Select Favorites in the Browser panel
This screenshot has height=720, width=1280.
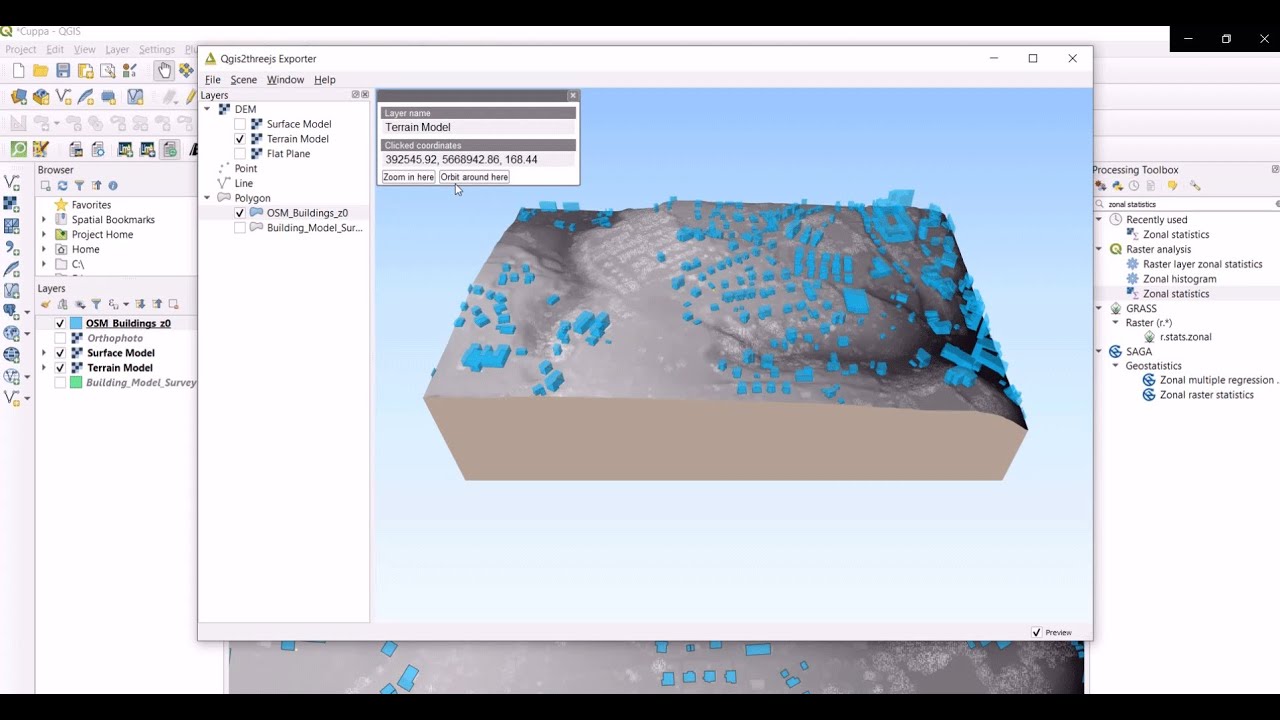(91, 205)
